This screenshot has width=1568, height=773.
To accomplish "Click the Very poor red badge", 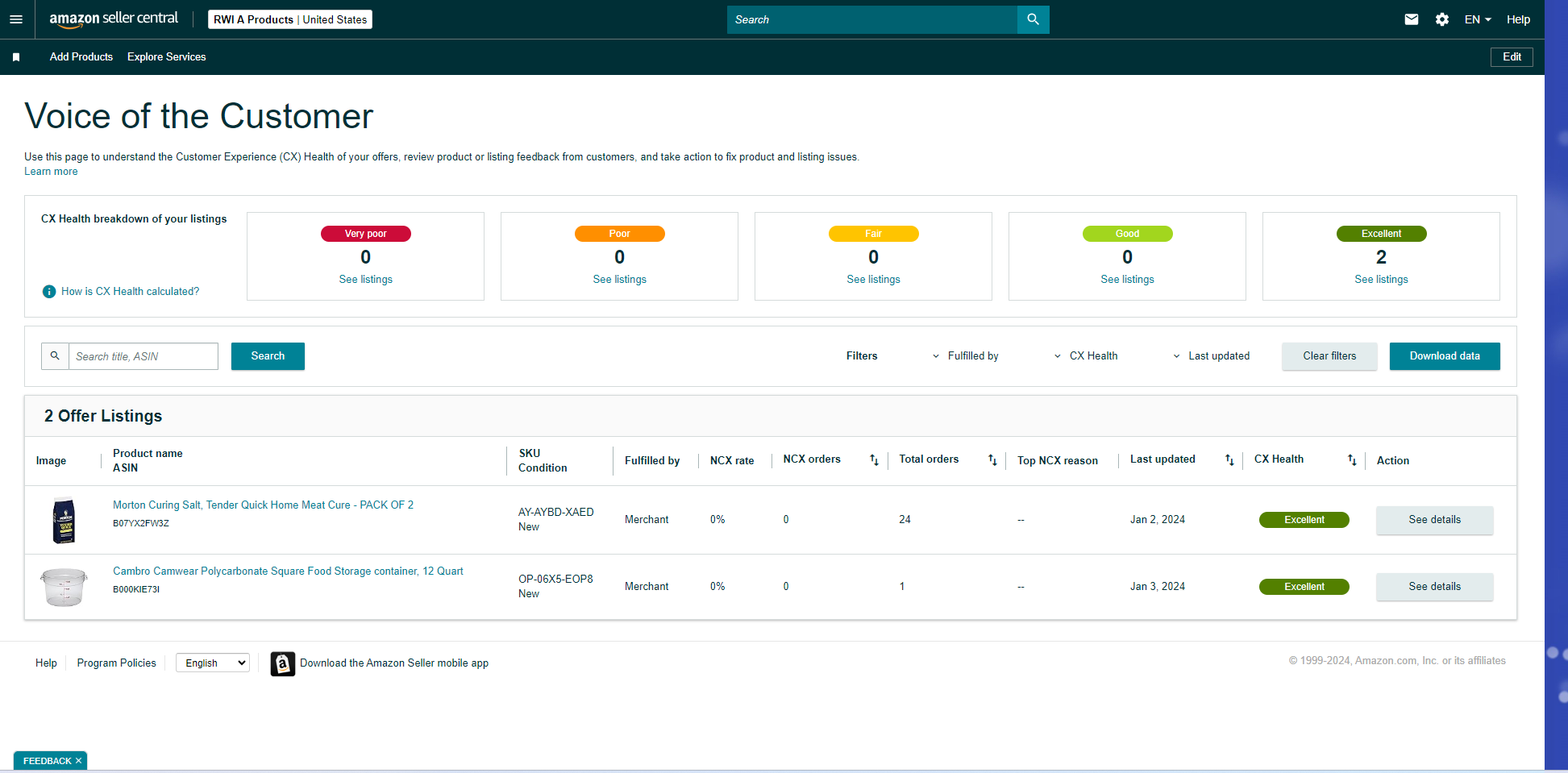I will 366,234.
